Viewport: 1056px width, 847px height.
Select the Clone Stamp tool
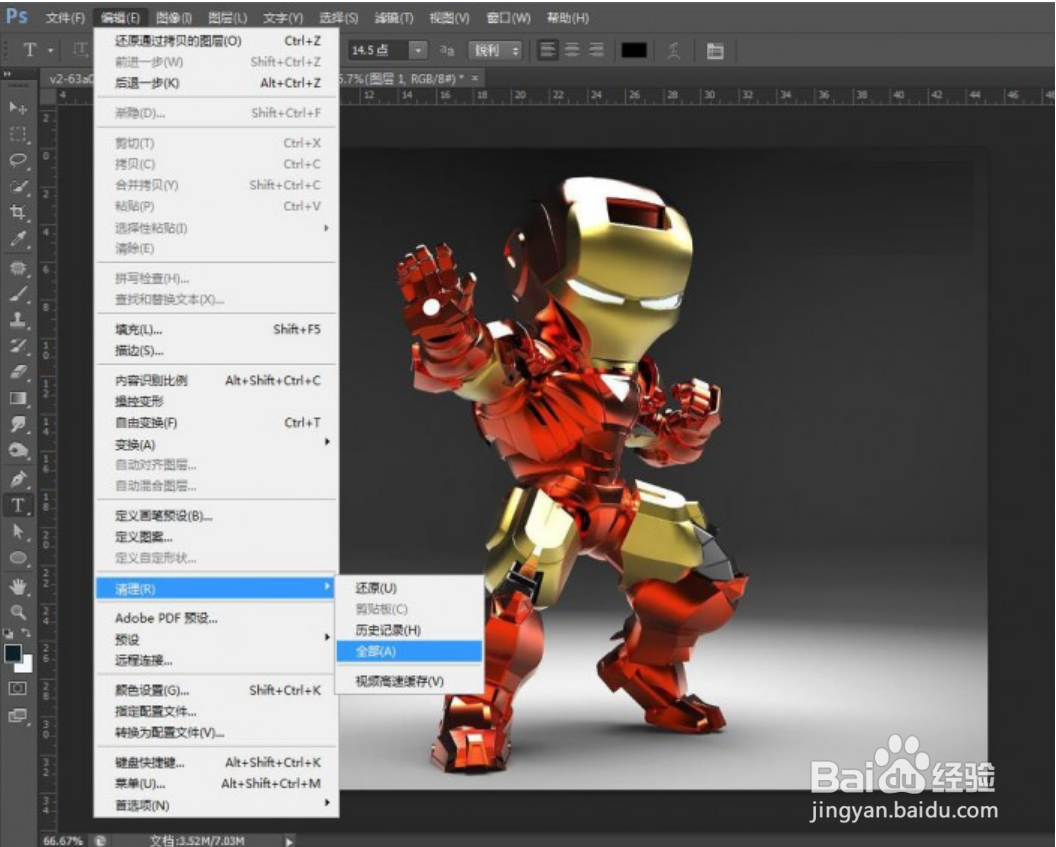pyautogui.click(x=18, y=320)
